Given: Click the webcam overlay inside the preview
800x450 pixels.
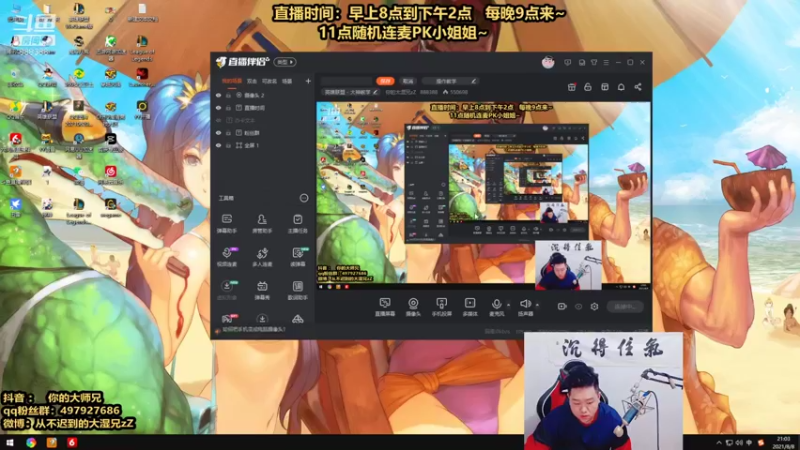Looking at the screenshot, I should click(x=568, y=265).
